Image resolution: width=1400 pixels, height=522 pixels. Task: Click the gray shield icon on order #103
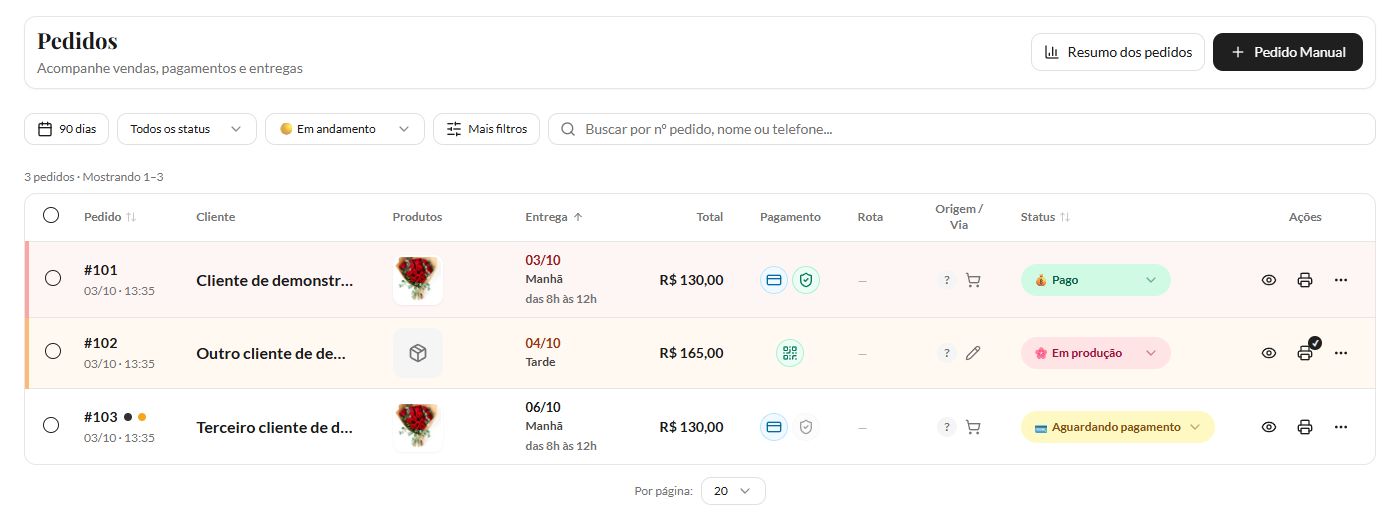click(806, 427)
